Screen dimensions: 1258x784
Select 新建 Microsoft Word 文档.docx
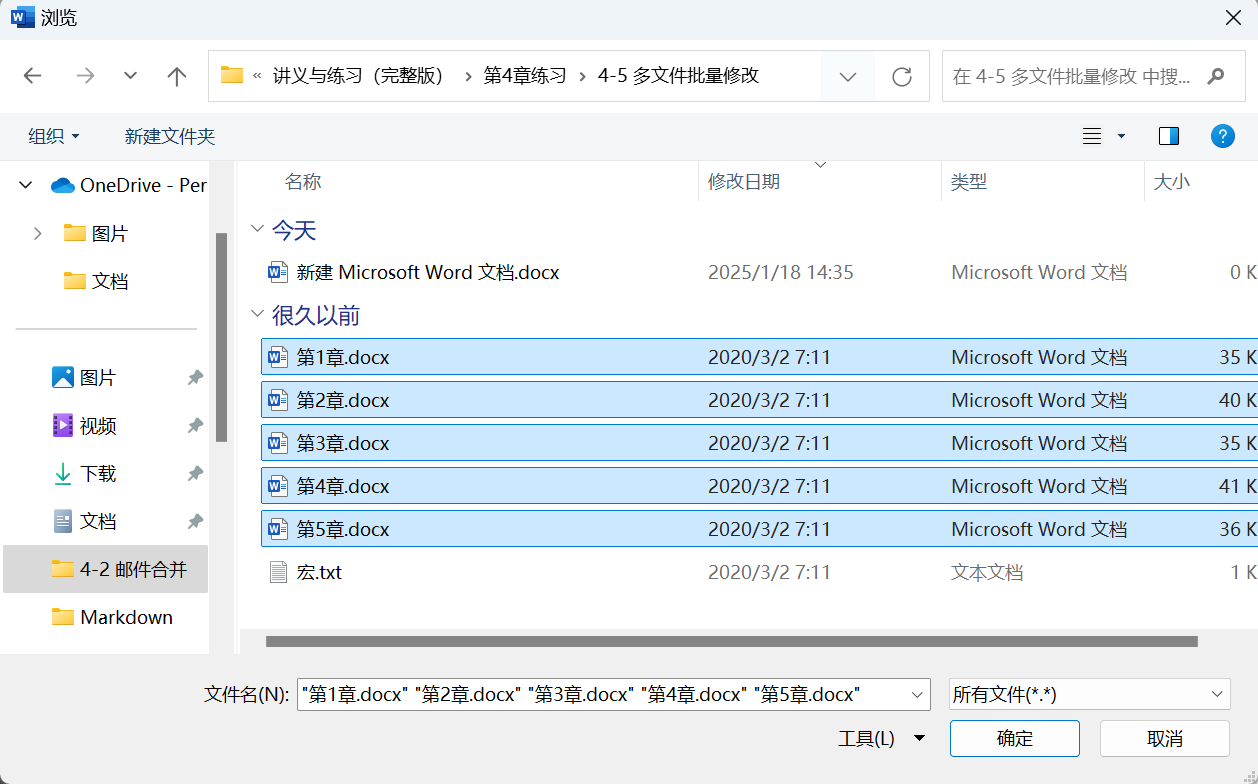[428, 272]
